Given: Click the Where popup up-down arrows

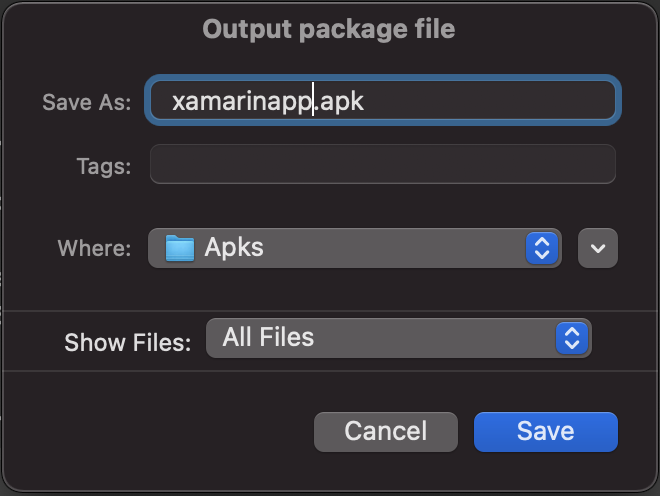Looking at the screenshot, I should (541, 248).
